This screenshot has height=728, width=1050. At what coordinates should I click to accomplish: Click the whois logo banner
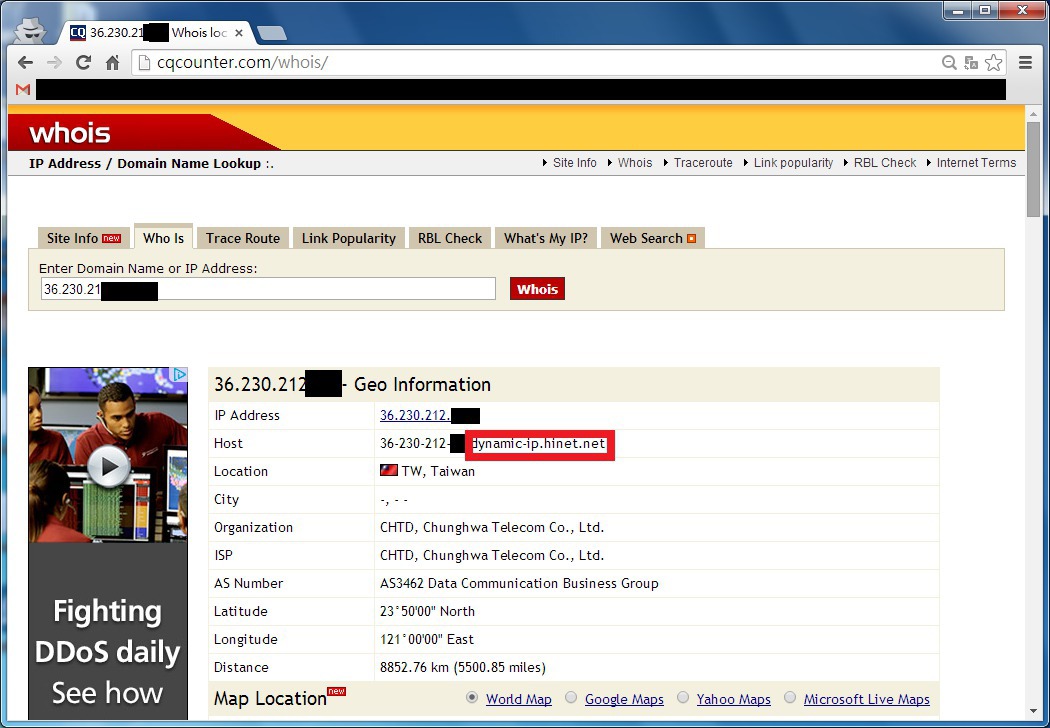coord(70,133)
